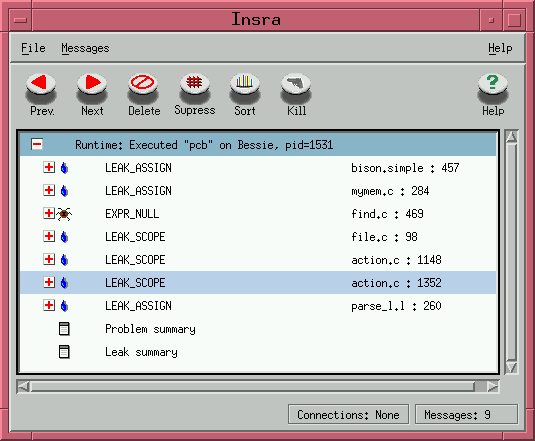The width and height of the screenshot is (535, 441).
Task: Open the File menu
Action: 33,48
